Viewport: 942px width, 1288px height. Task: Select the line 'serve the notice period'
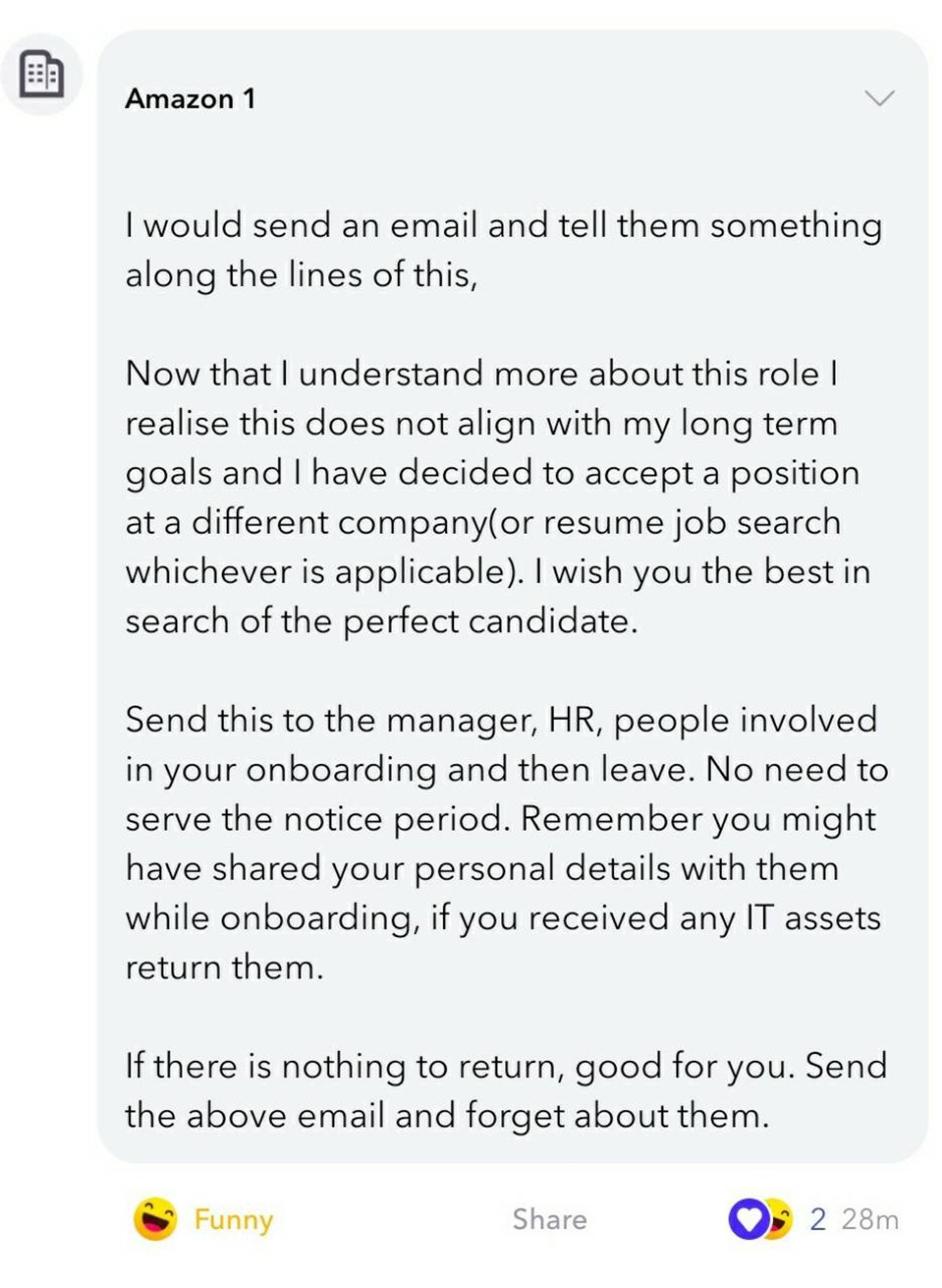(501, 819)
